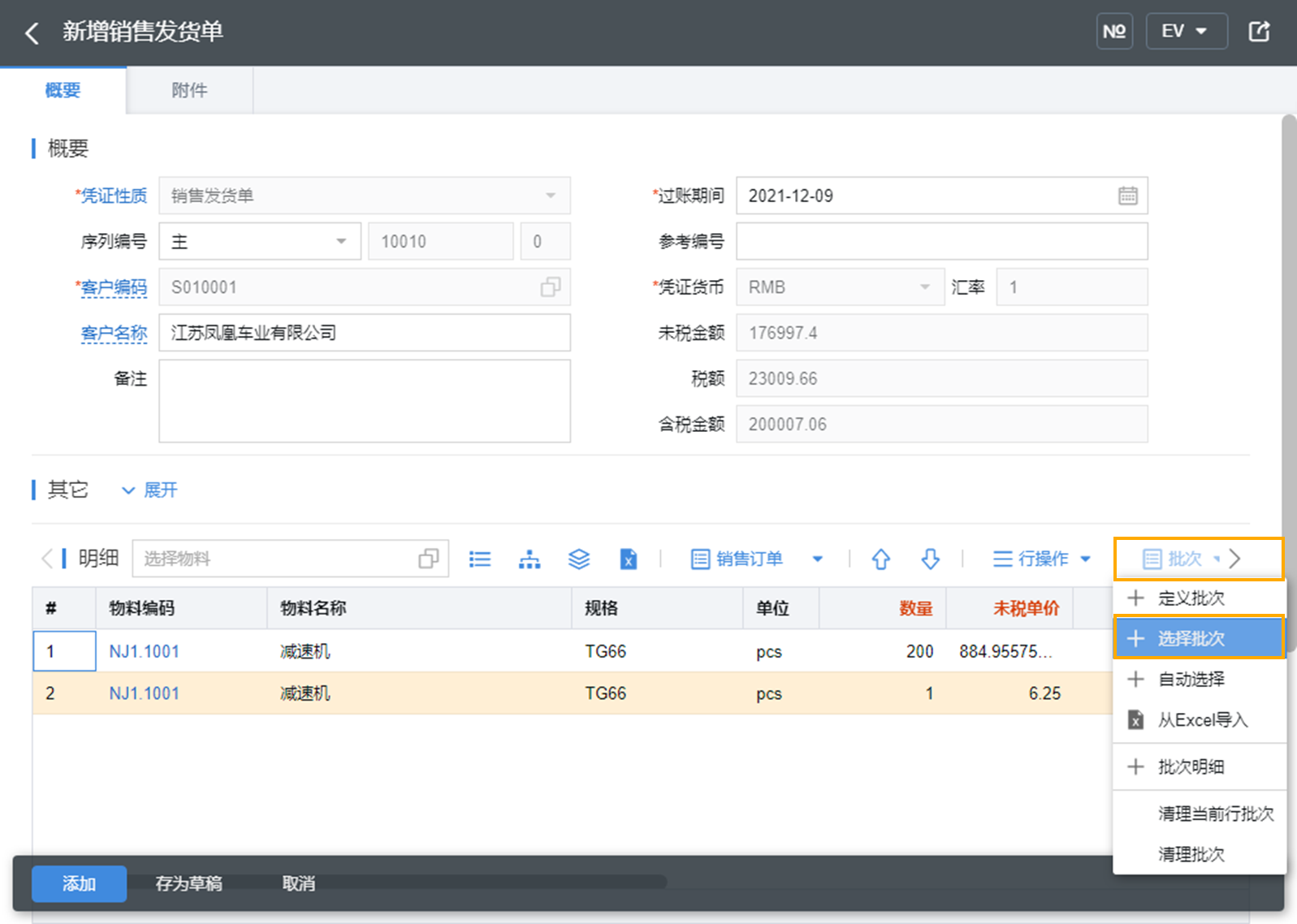Viewport: 1297px width, 924px height.
Task: Click the 备注 text area
Action: coord(365,401)
